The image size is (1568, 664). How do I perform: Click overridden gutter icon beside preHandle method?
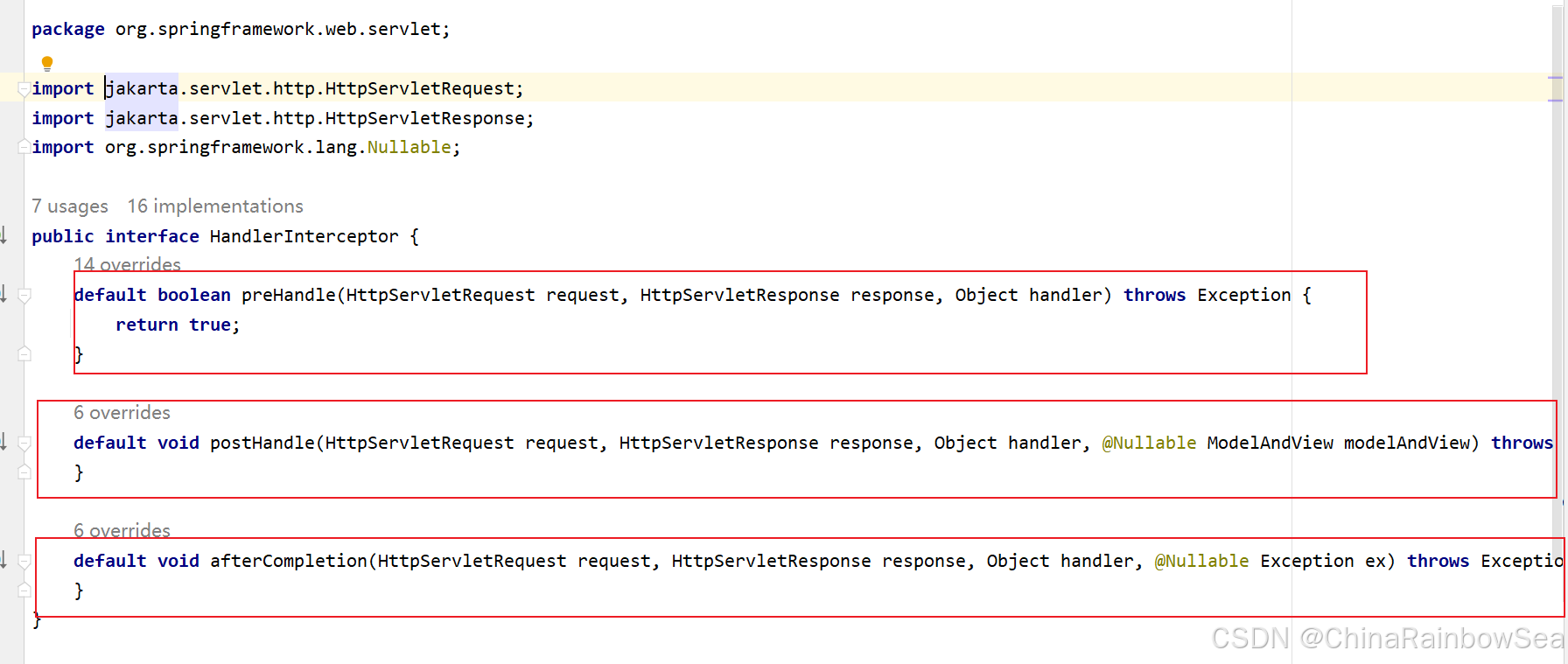(3, 294)
